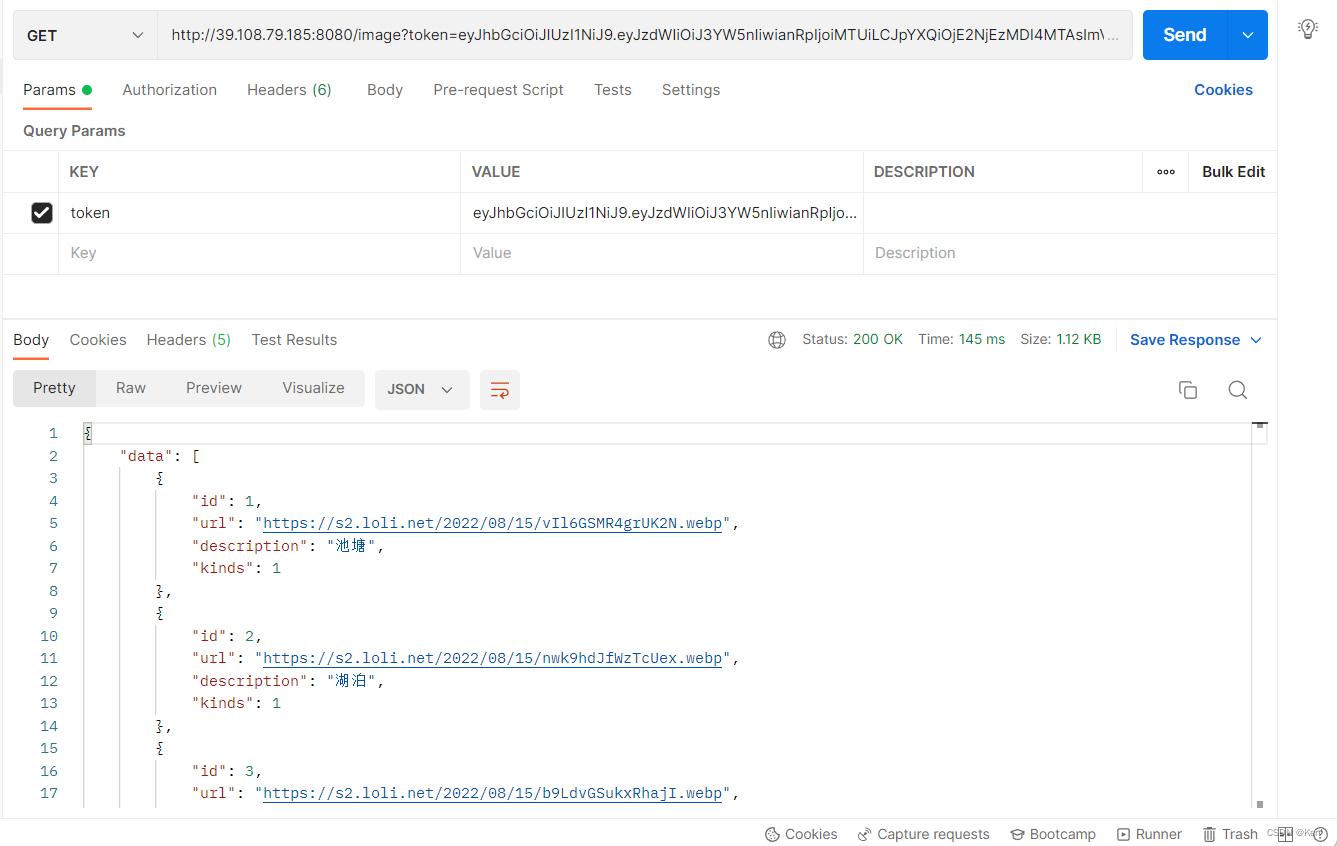Viewport: 1337px width, 846px height.
Task: Copy the response body
Action: [x=1188, y=390]
